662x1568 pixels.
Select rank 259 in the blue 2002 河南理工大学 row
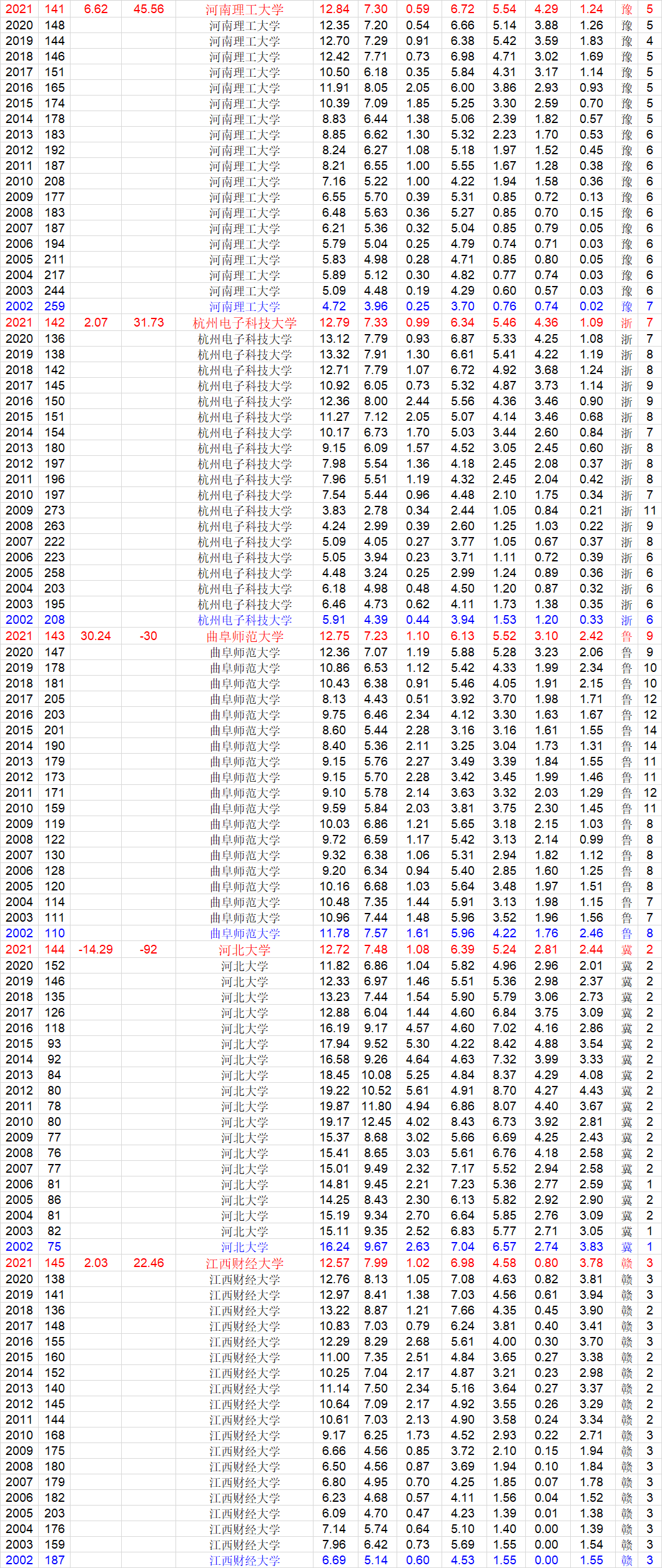(x=54, y=307)
